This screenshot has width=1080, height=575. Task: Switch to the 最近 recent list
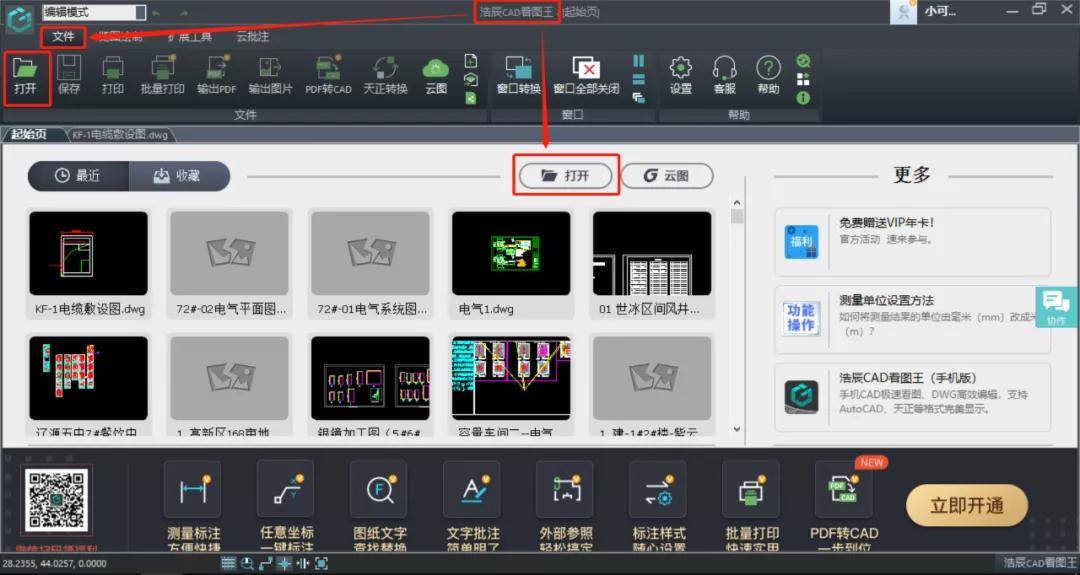click(78, 176)
